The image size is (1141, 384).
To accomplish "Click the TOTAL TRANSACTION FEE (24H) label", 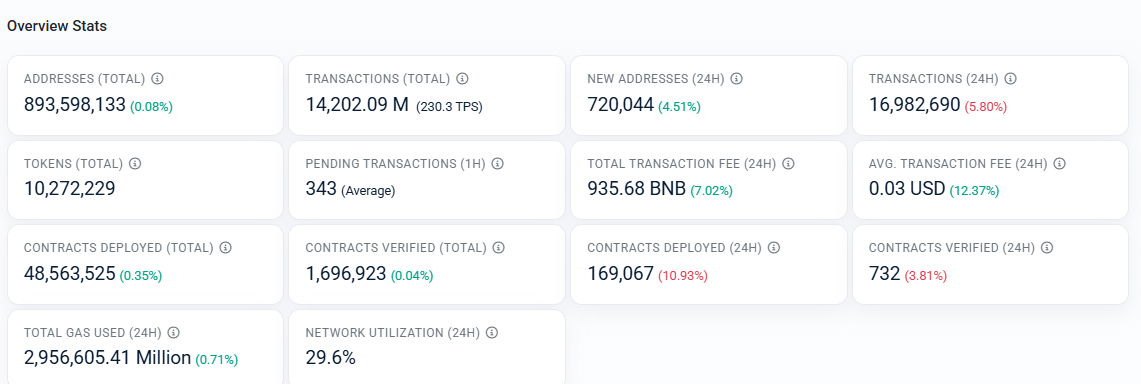I will 682,164.
